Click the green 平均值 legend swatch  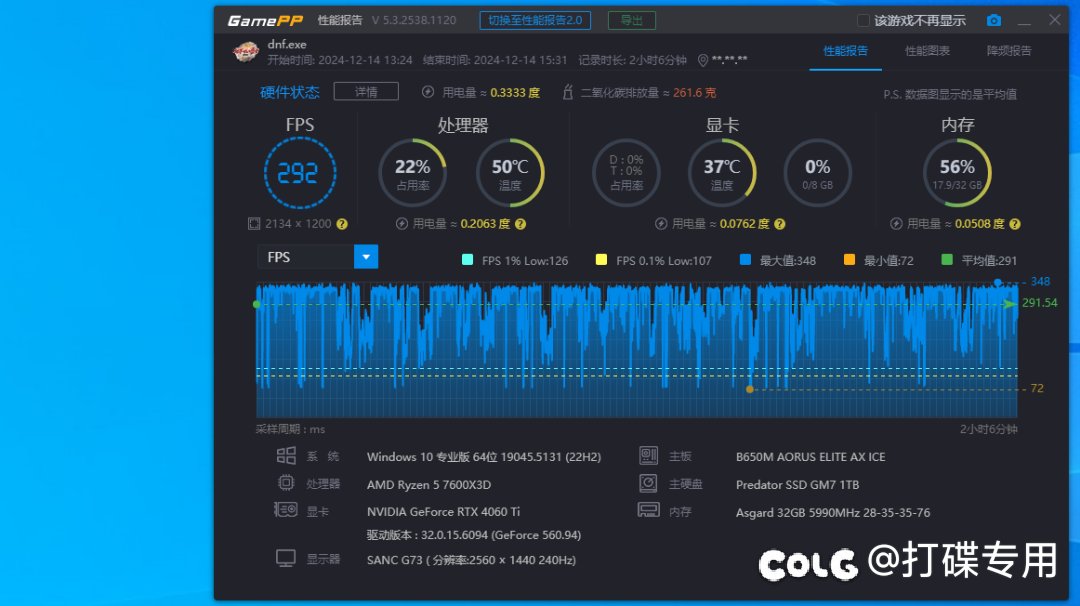[947, 260]
